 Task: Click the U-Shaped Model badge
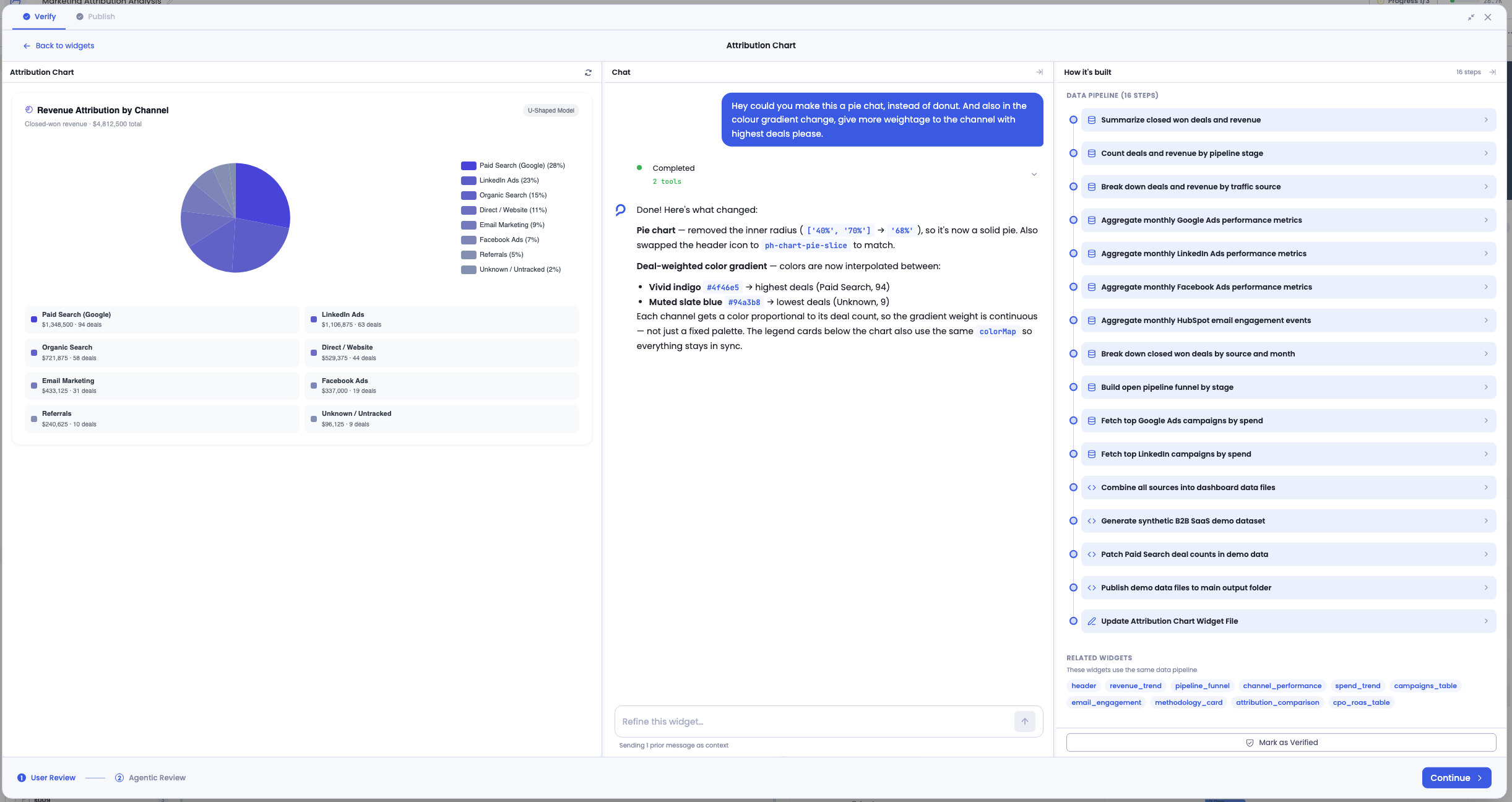click(x=551, y=111)
